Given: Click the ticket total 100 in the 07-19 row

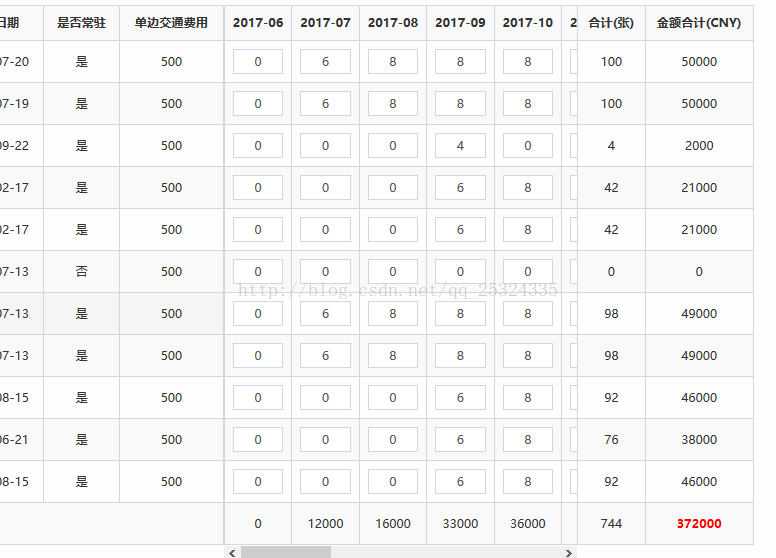Looking at the screenshot, I should [x=611, y=104].
